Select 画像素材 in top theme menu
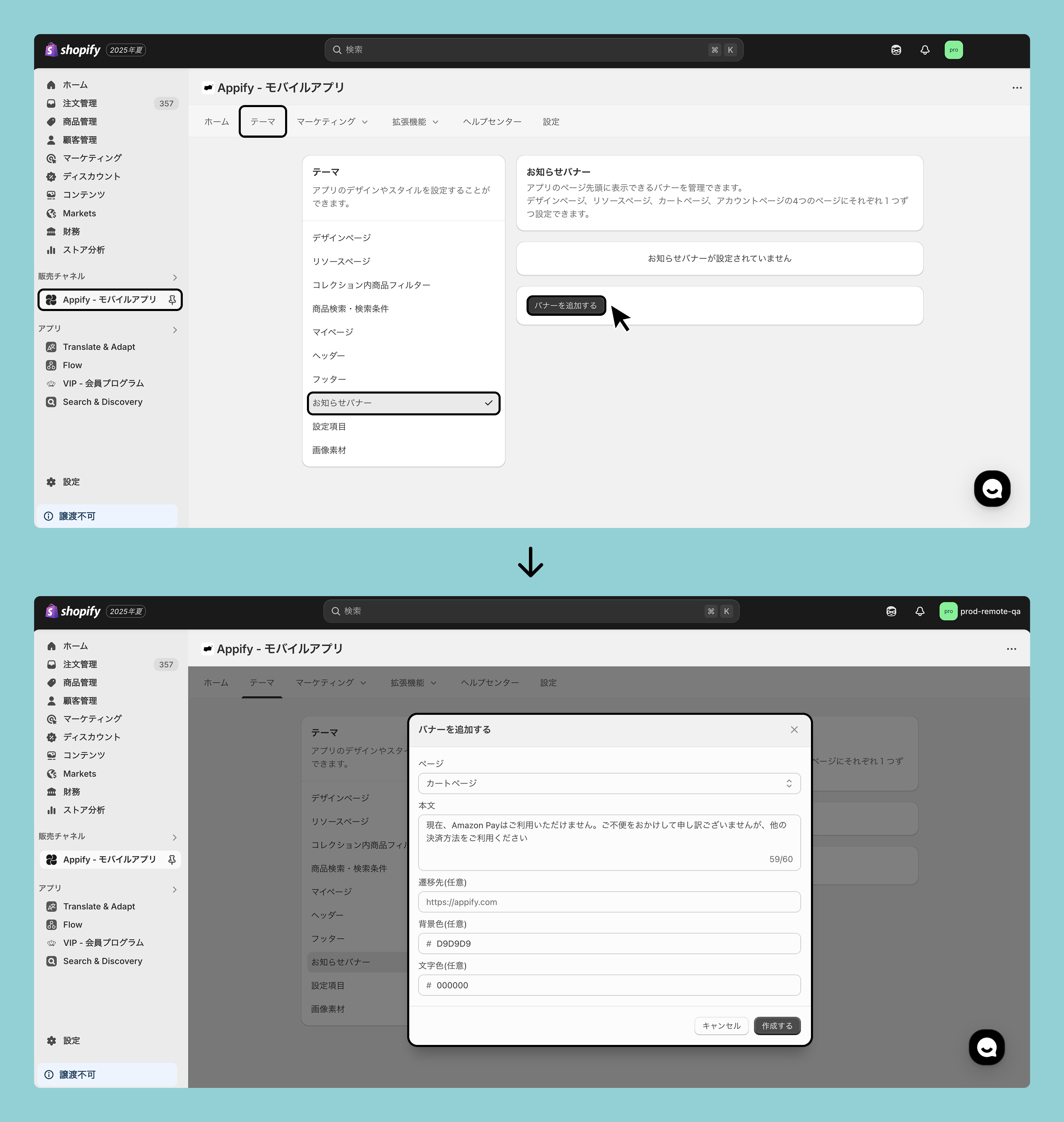Image resolution: width=1064 pixels, height=1122 pixels. pos(403,451)
